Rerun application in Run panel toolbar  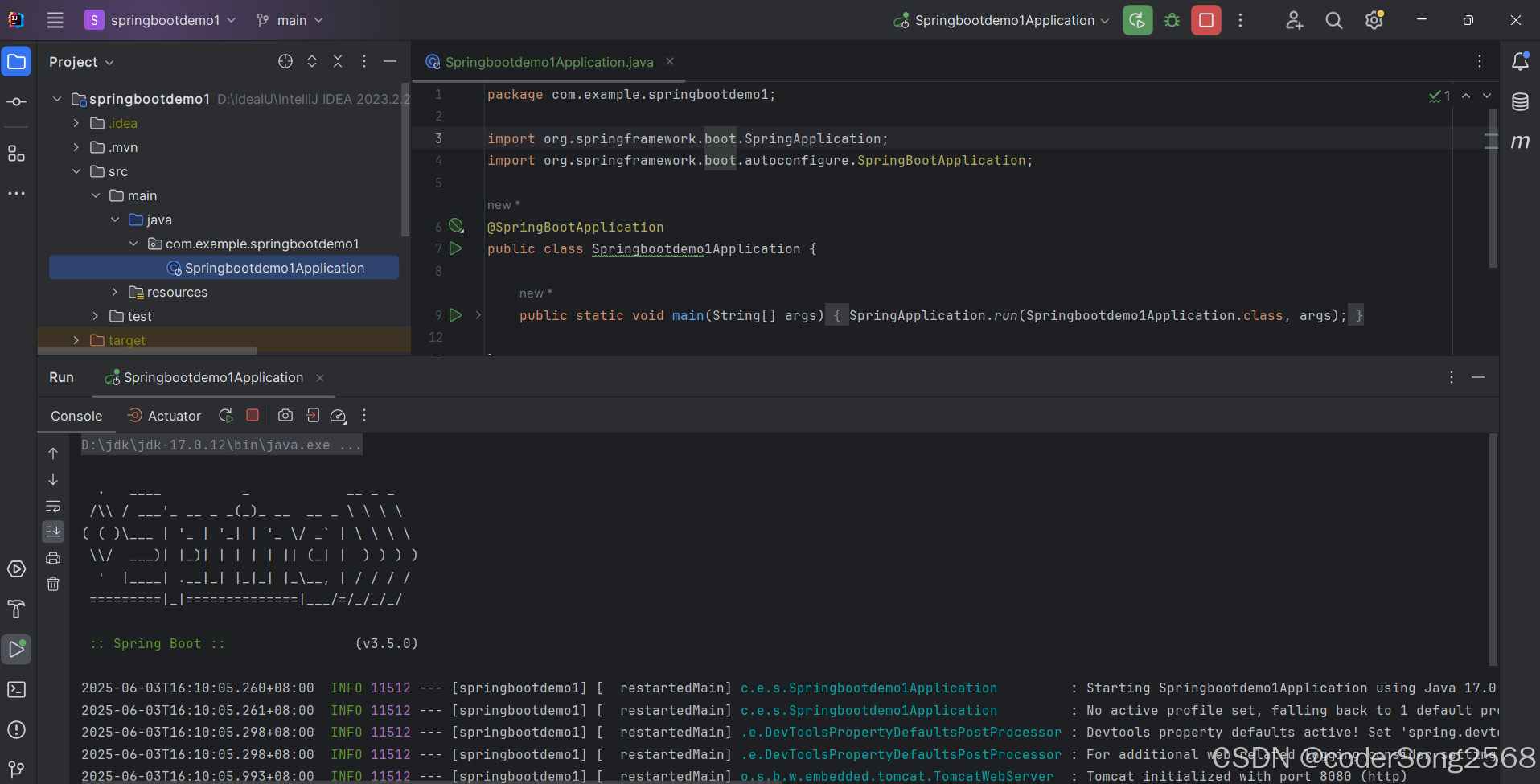pyautogui.click(x=226, y=415)
